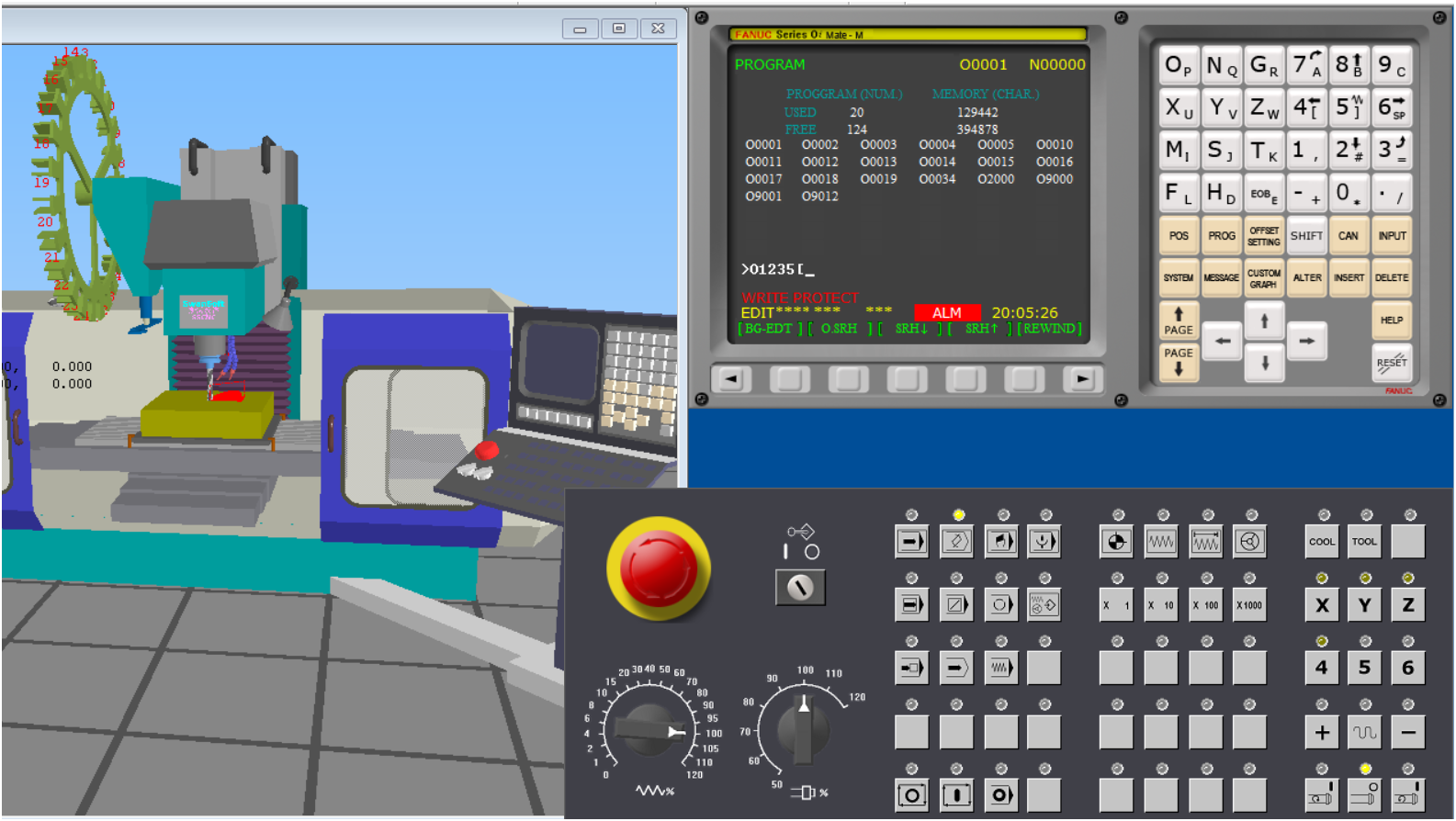
Task: Click the MESSAGE function key
Action: [x=1222, y=277]
